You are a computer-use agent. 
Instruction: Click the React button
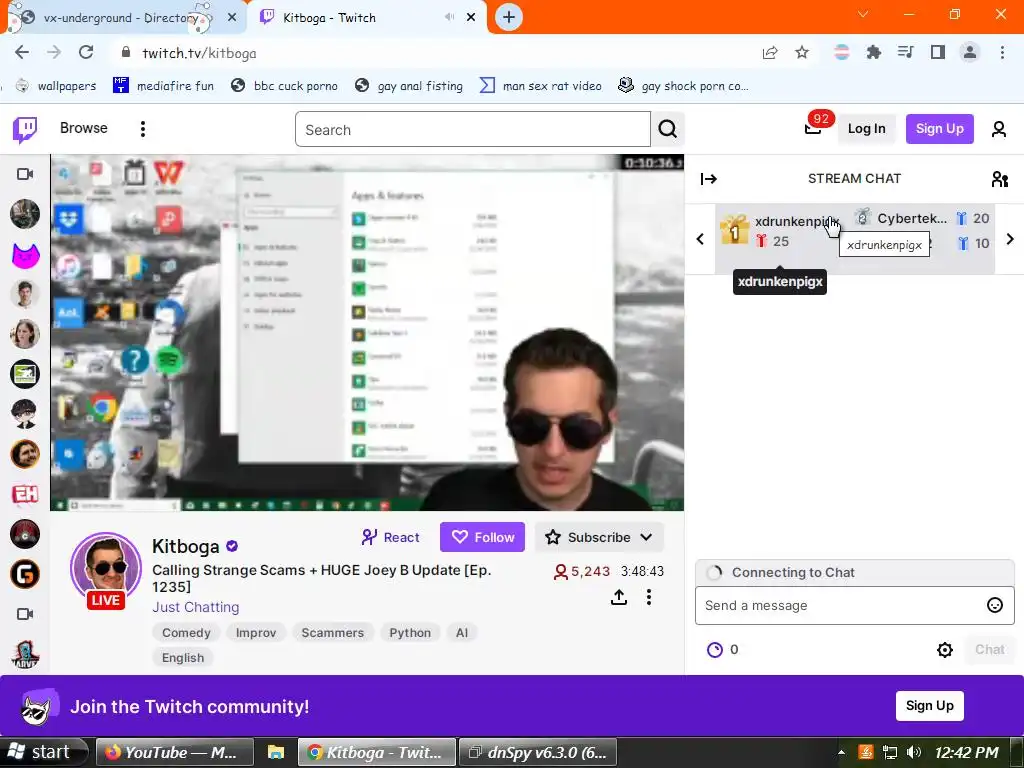(x=391, y=537)
